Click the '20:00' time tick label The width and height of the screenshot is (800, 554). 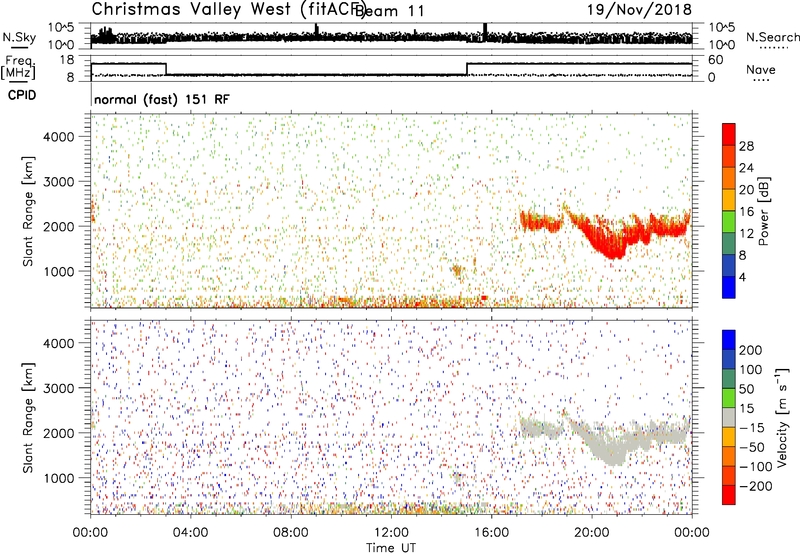coord(591,533)
